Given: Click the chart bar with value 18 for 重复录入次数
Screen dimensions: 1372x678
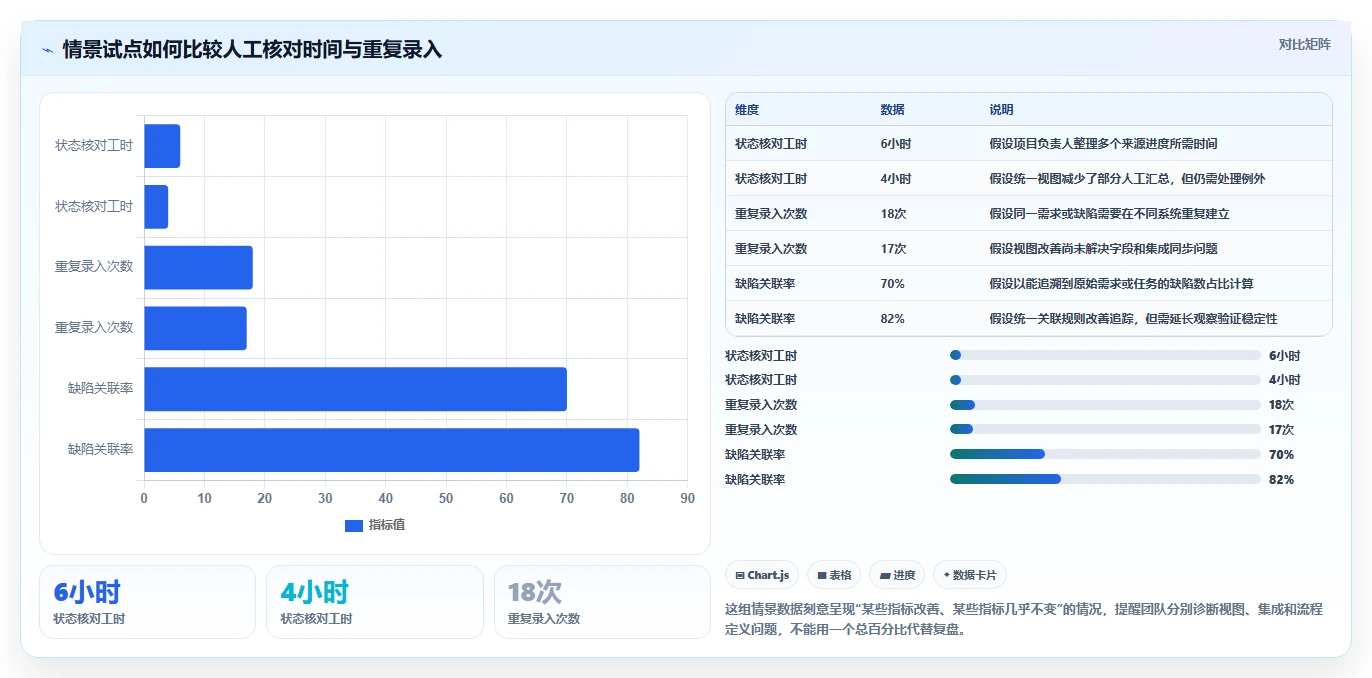Looking at the screenshot, I should click(198, 268).
